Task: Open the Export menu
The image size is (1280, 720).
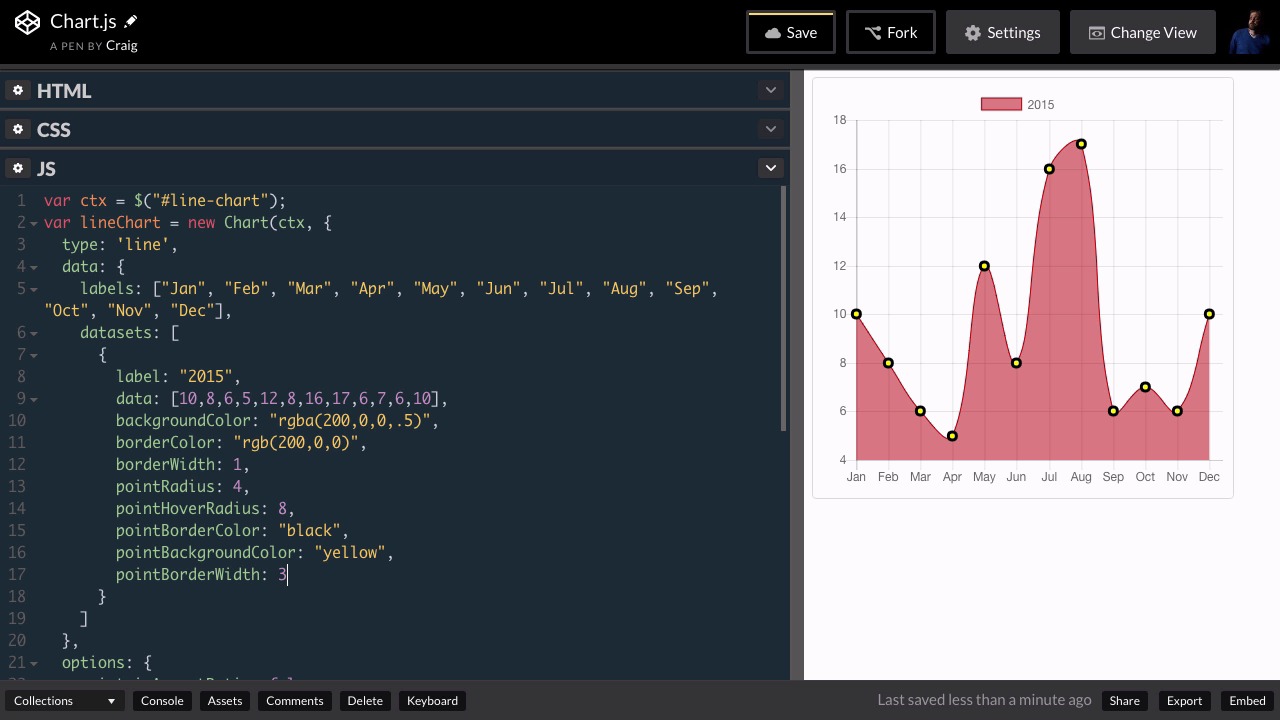Action: 1185,701
